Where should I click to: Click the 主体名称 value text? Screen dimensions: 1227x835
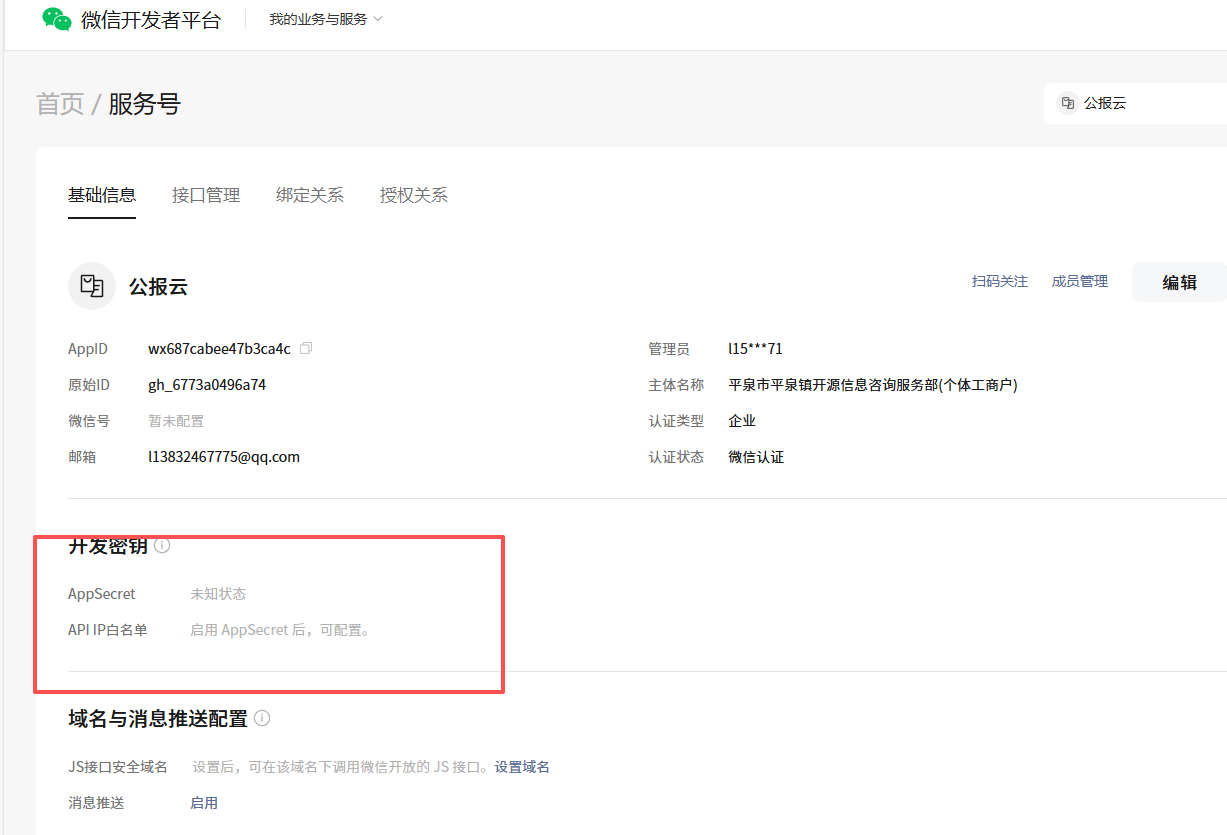coord(873,385)
